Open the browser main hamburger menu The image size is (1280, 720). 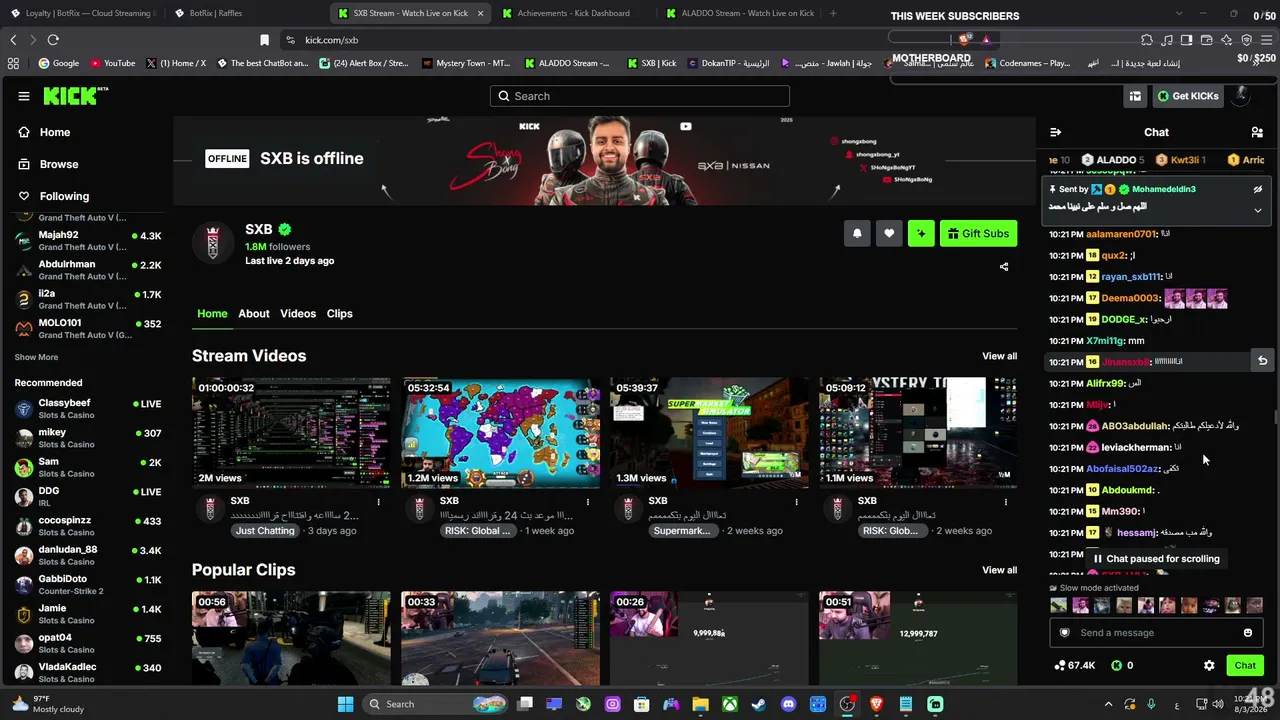pyautogui.click(x=1266, y=40)
